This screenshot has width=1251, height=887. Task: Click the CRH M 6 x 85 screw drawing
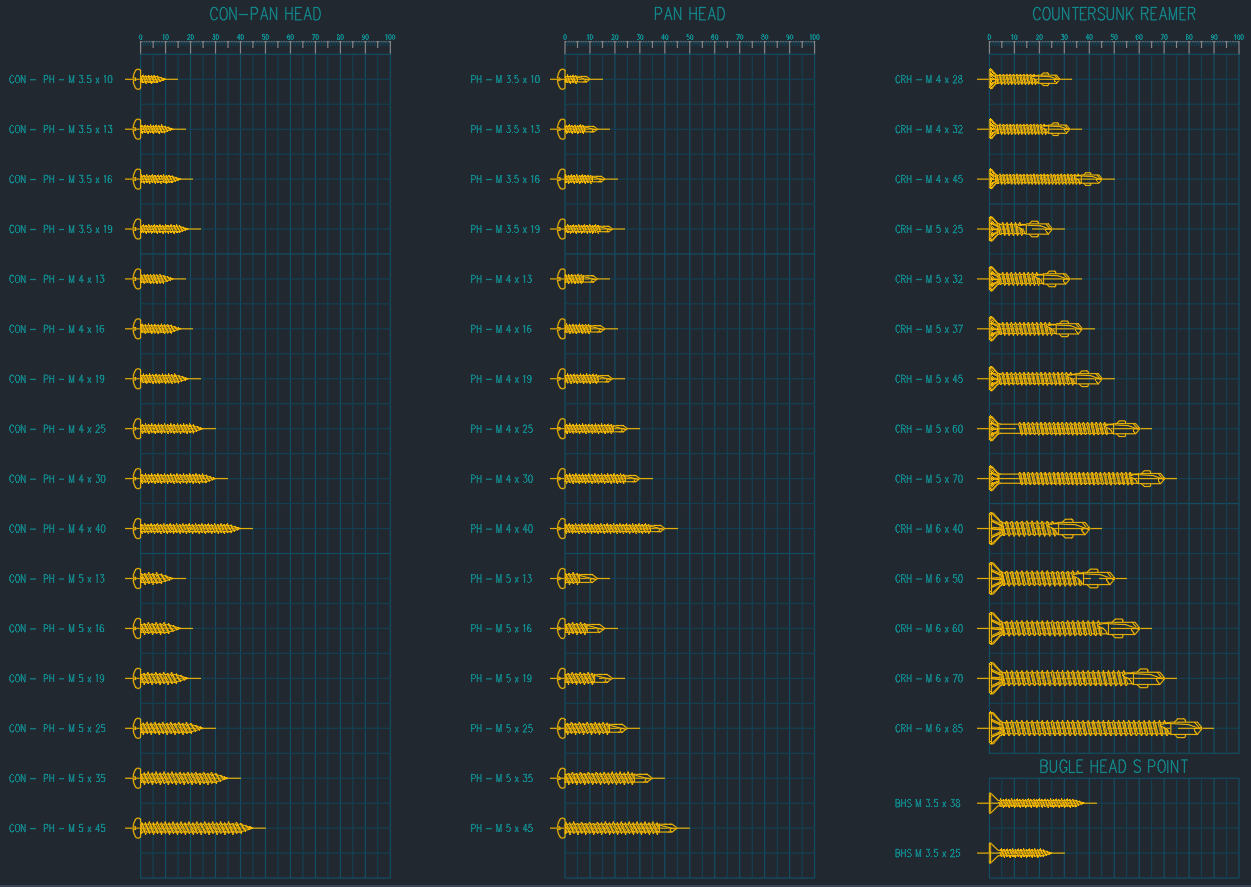click(1095, 729)
